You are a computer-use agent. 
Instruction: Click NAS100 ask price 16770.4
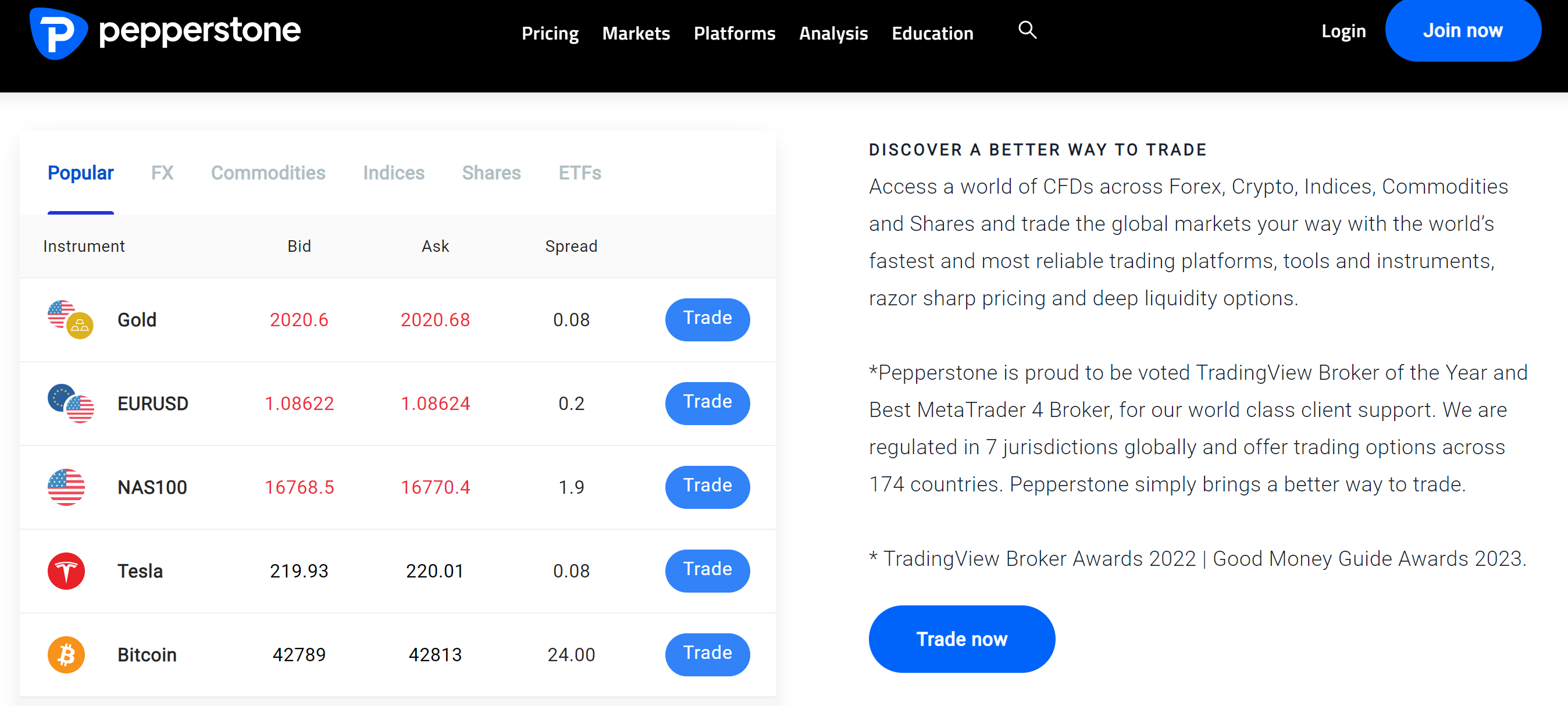[x=435, y=487]
